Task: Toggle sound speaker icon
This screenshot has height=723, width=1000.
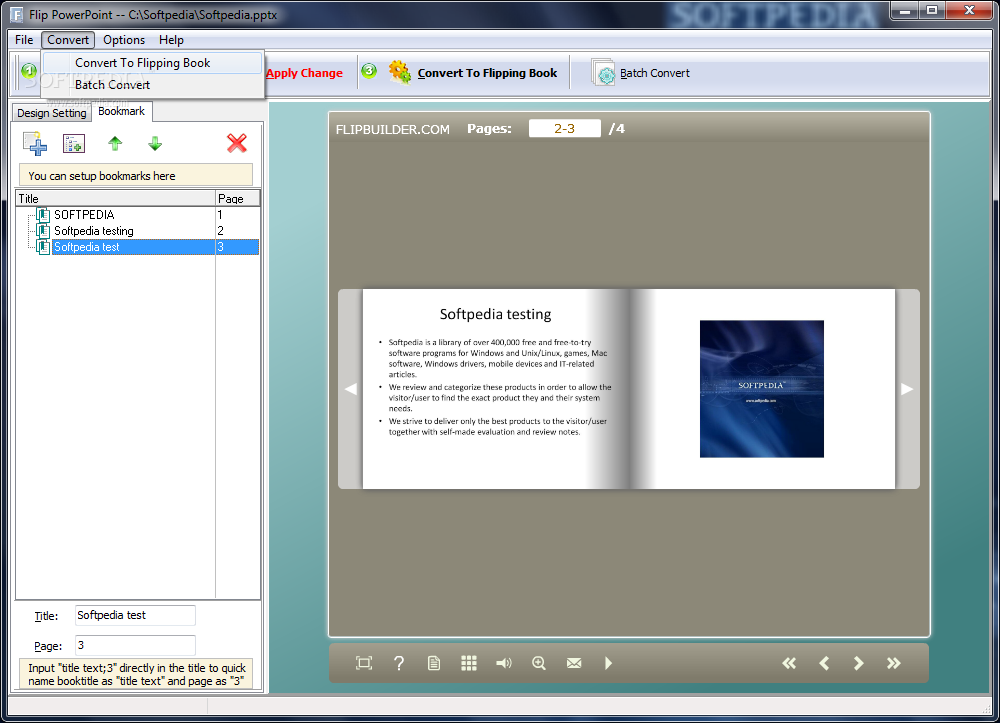Action: click(x=504, y=663)
